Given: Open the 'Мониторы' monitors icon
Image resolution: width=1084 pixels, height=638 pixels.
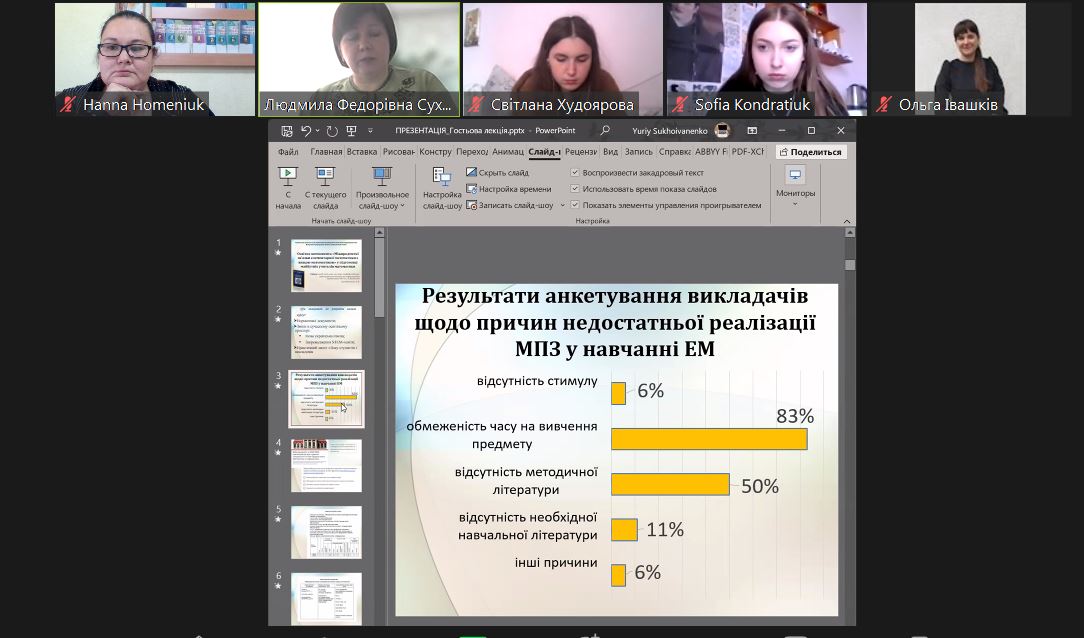Looking at the screenshot, I should 793,176.
